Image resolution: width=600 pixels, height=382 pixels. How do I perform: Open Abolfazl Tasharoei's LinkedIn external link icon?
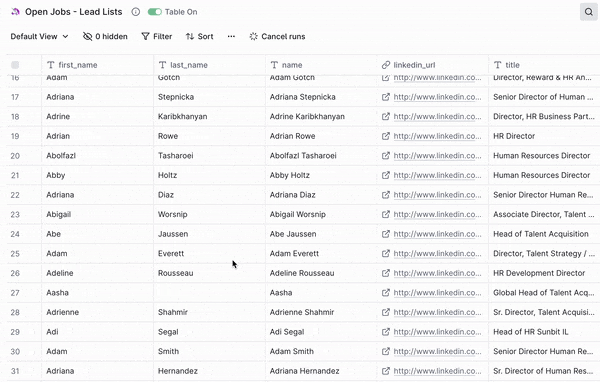pos(386,155)
